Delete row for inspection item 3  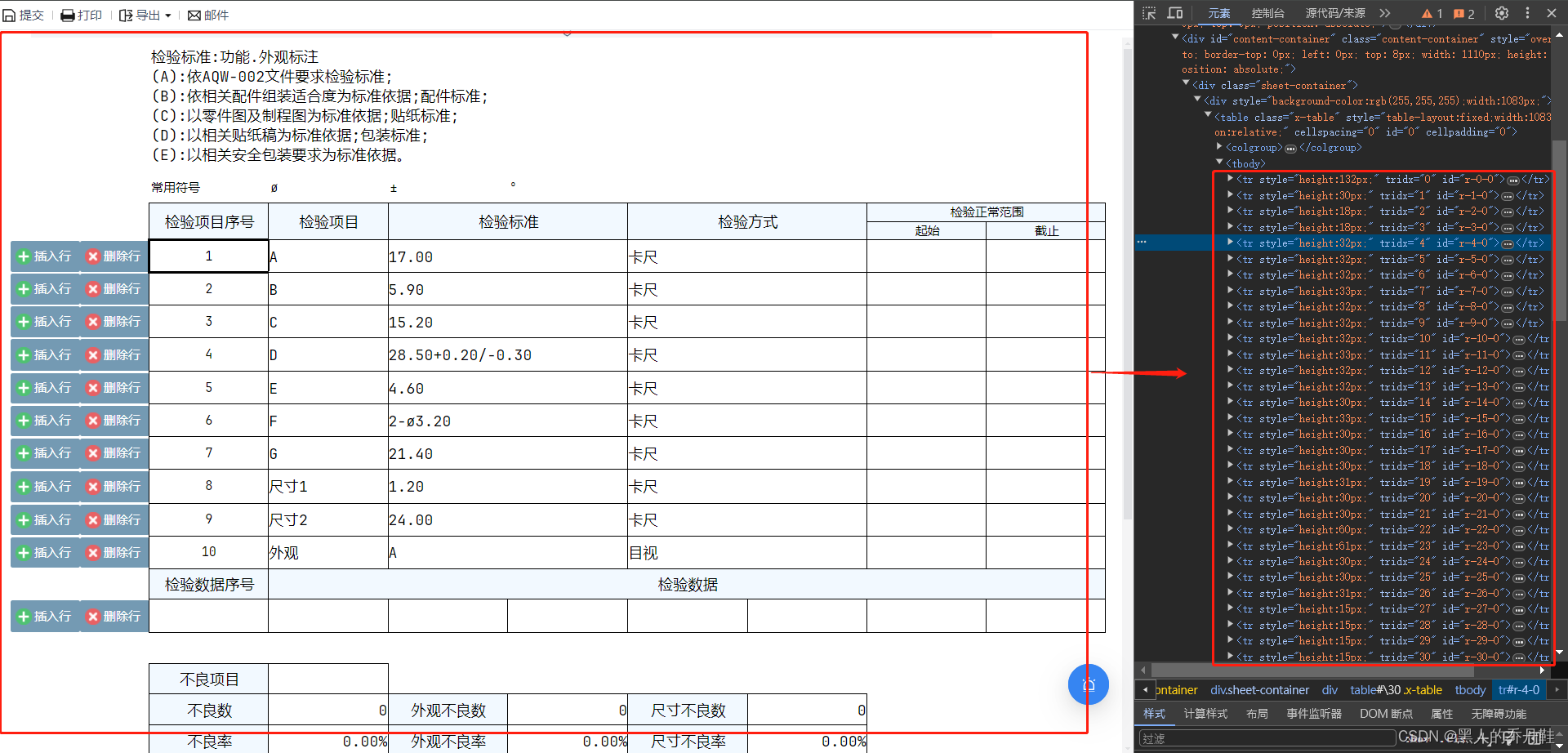(x=114, y=322)
